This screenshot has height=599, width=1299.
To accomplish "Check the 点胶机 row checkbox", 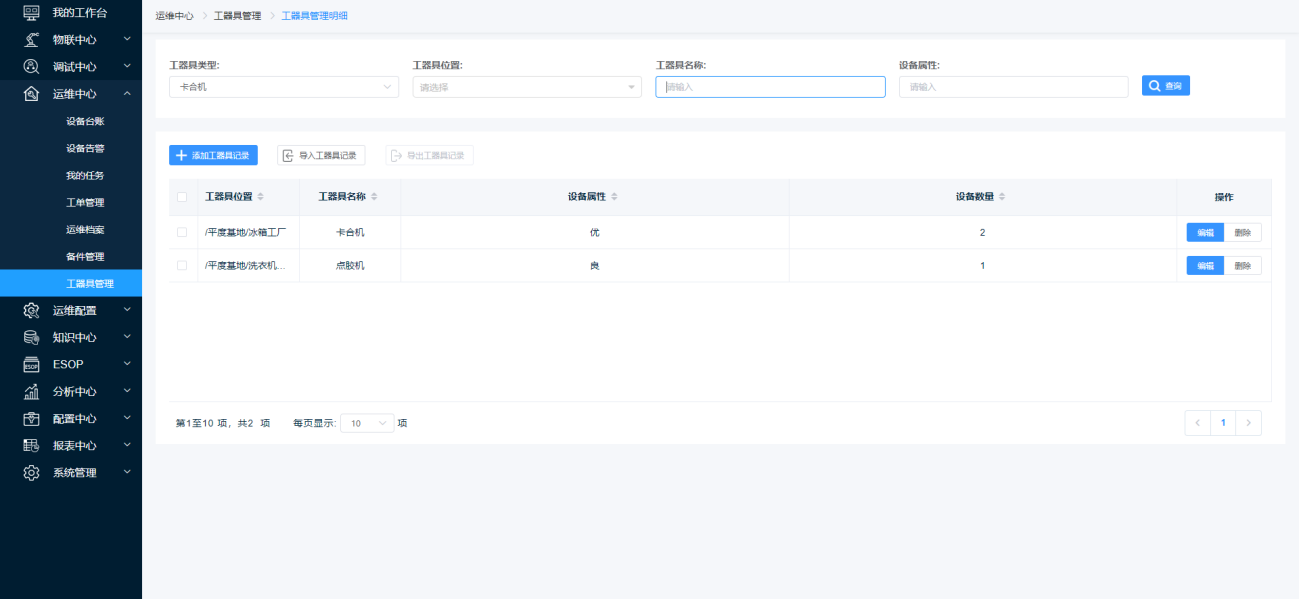I will 182,265.
